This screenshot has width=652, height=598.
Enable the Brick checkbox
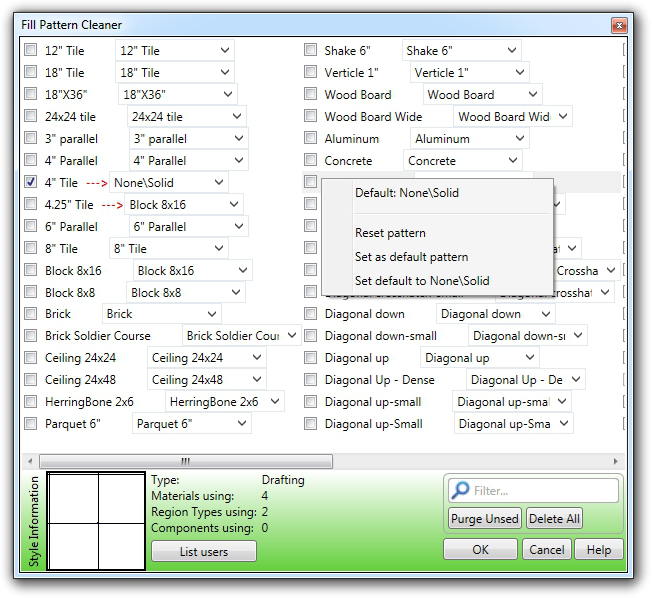pos(30,313)
